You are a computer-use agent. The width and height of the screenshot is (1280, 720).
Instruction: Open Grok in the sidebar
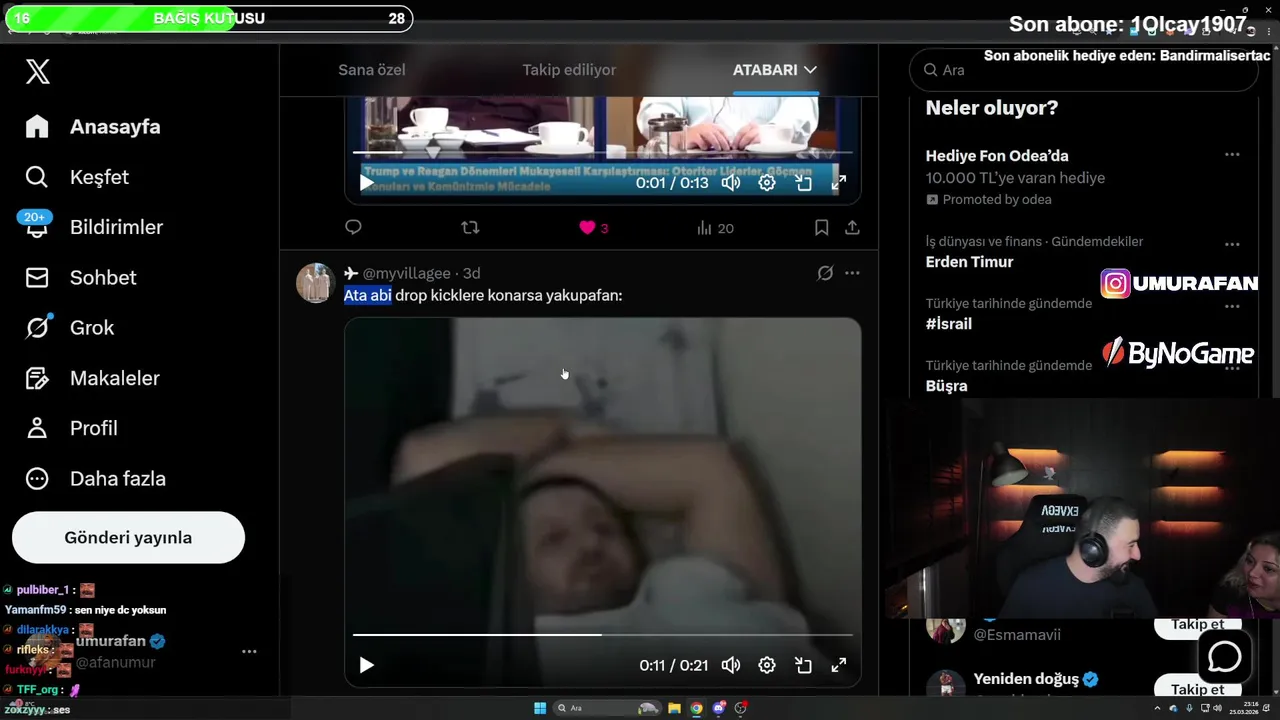click(x=69, y=328)
